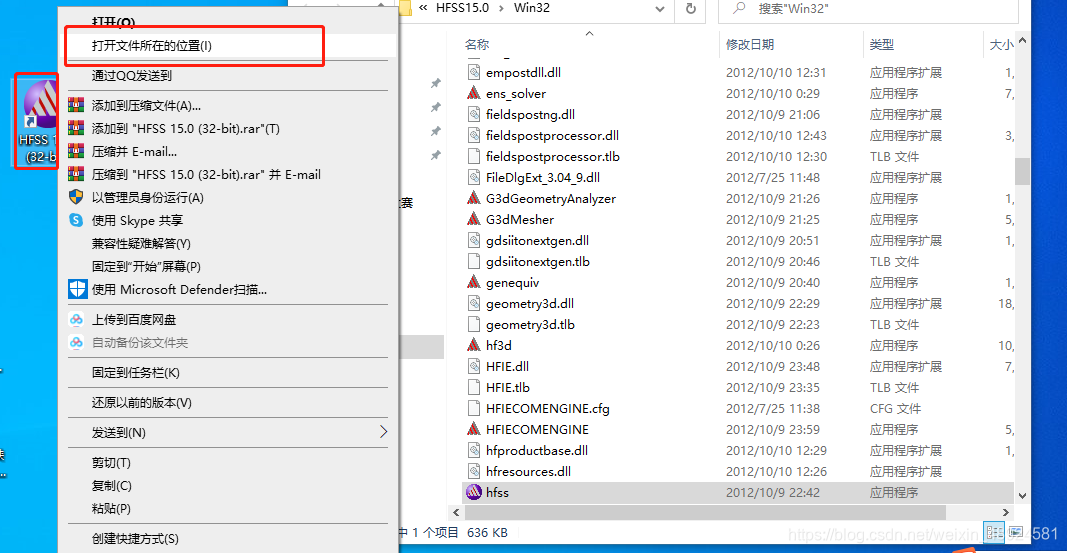Click the 类型 column header
1067x553 pixels.
coord(882,45)
